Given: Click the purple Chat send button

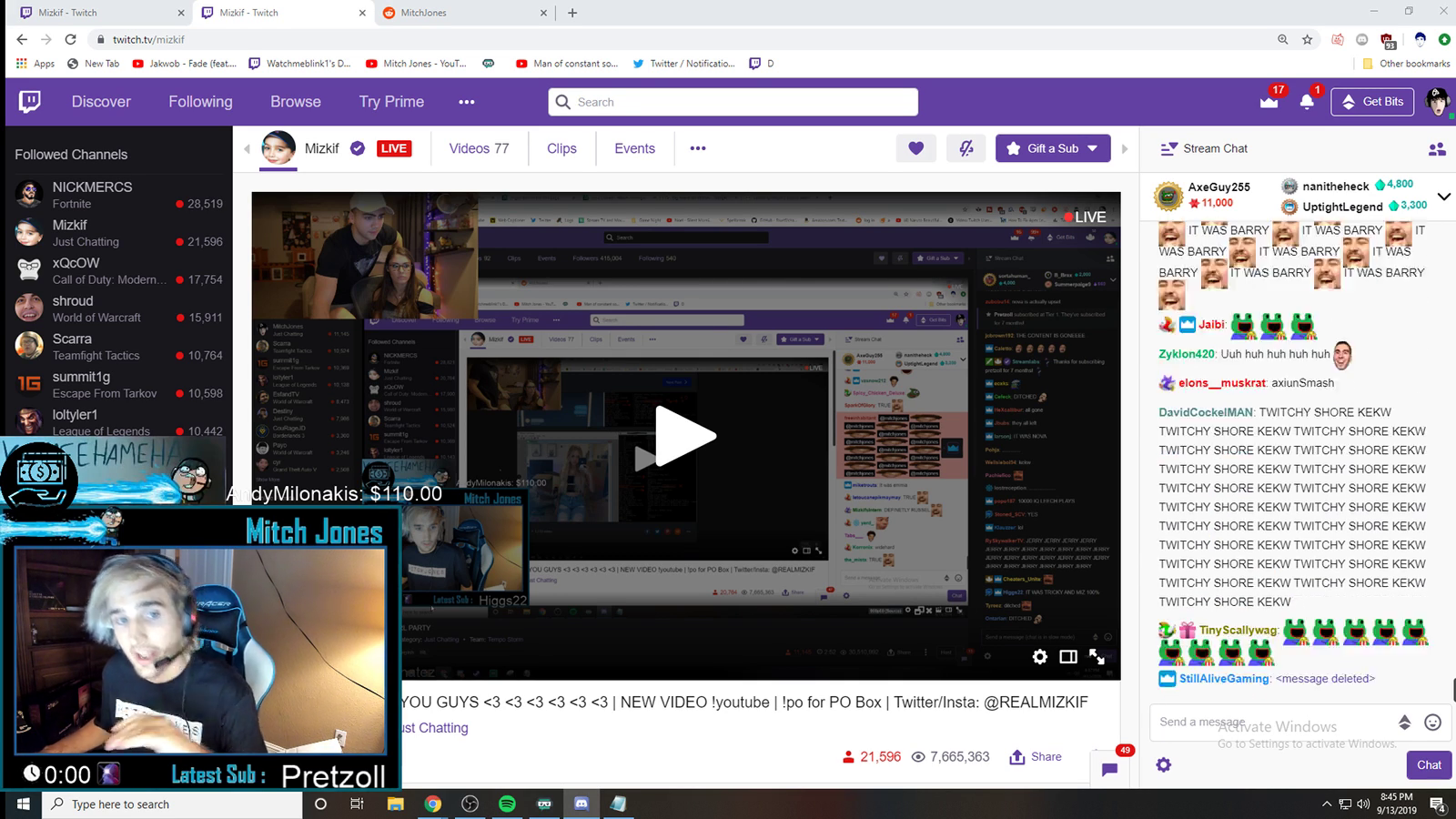Looking at the screenshot, I should tap(1429, 765).
